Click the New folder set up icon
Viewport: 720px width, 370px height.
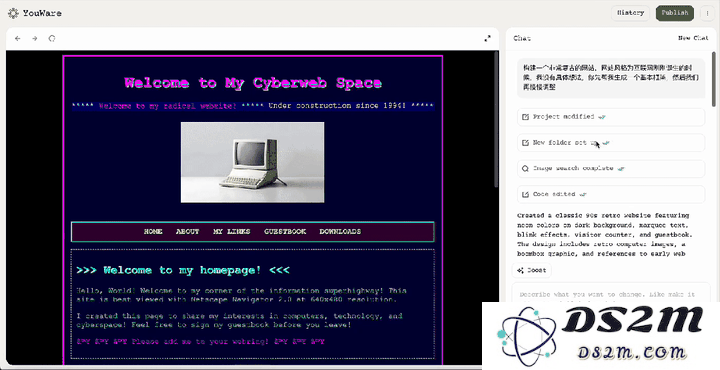pos(525,143)
